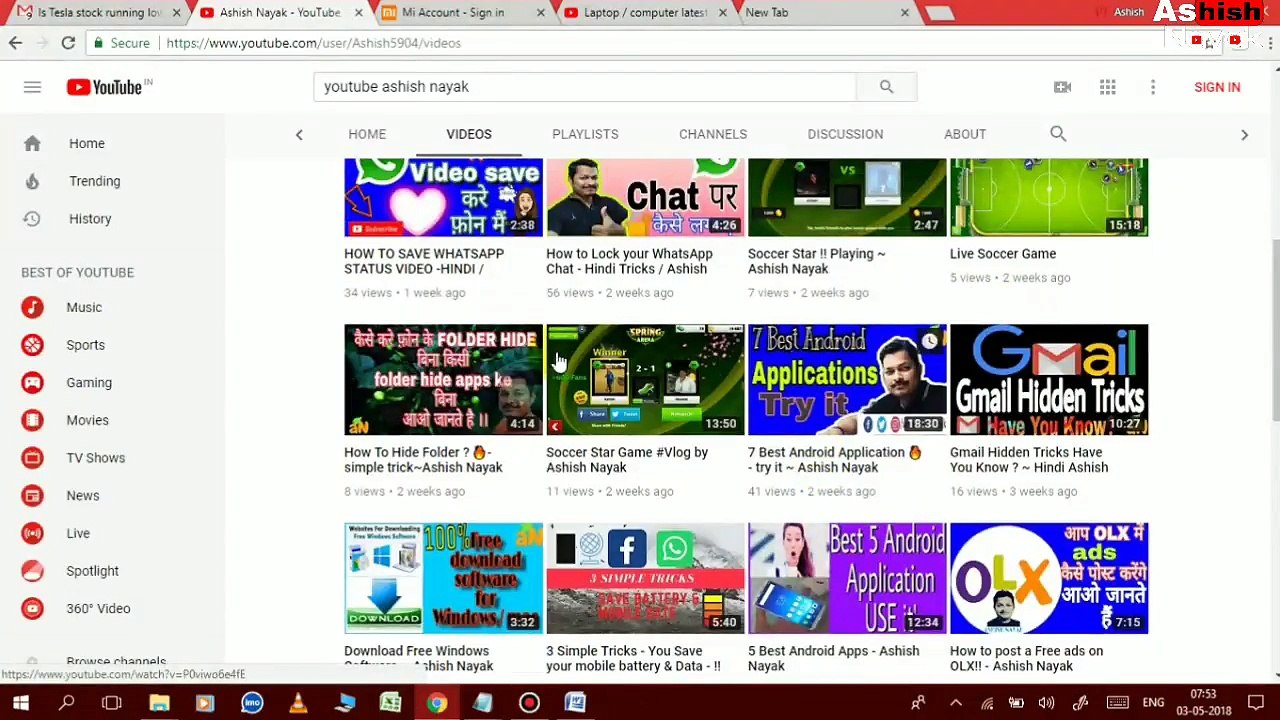Open Browse channels link
Screen dimensions: 1280x720
tap(116, 662)
